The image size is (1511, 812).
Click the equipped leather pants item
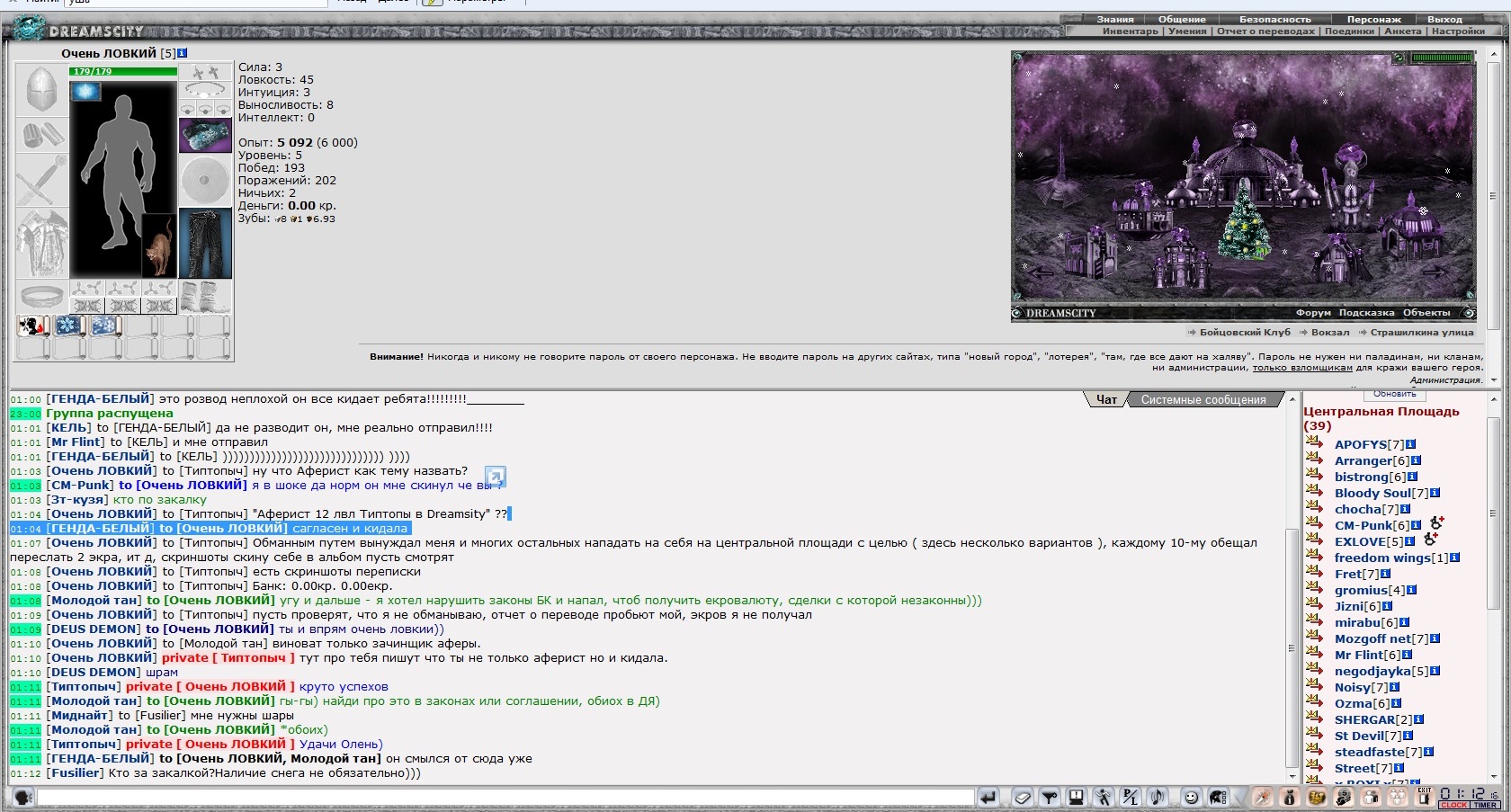(205, 244)
